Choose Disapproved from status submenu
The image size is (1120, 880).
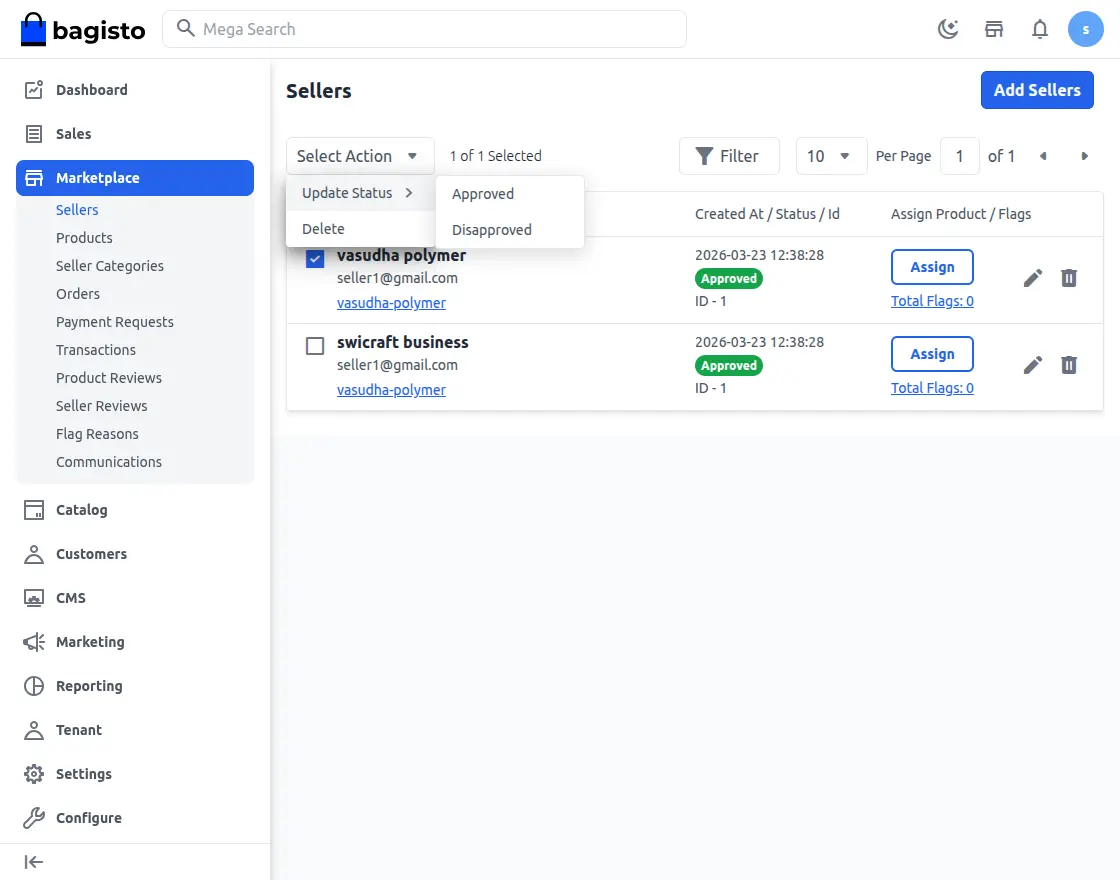(492, 230)
